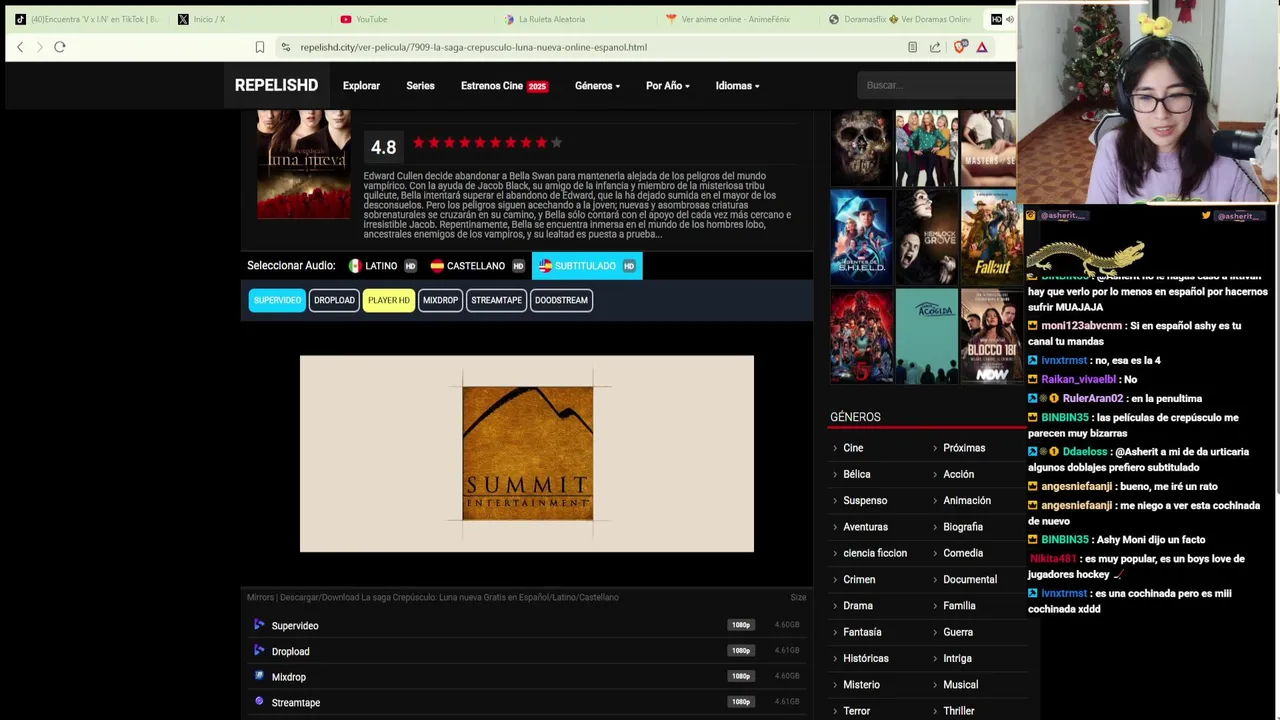Screen dimensions: 1280x720
Task: Open the skull poster thumbnail in sidebar
Action: pyautogui.click(x=861, y=148)
